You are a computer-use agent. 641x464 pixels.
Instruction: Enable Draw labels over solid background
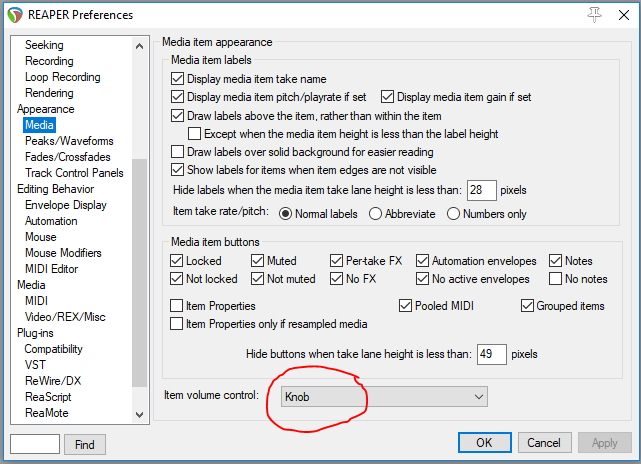(177, 152)
